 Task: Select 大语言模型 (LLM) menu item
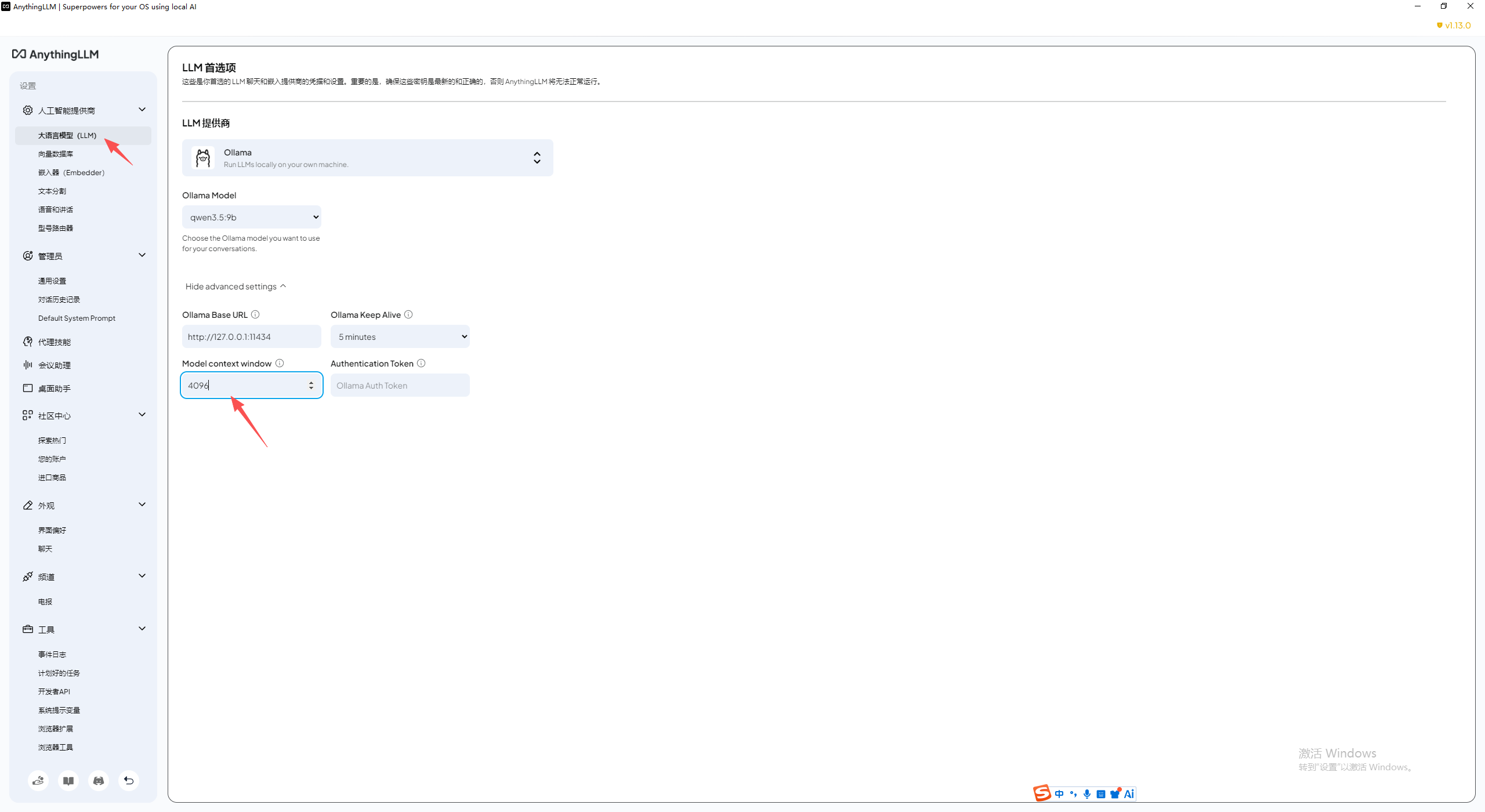84,136
